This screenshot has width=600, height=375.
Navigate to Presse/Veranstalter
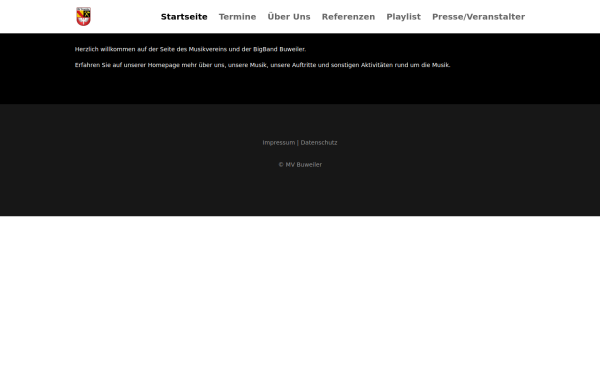[478, 17]
